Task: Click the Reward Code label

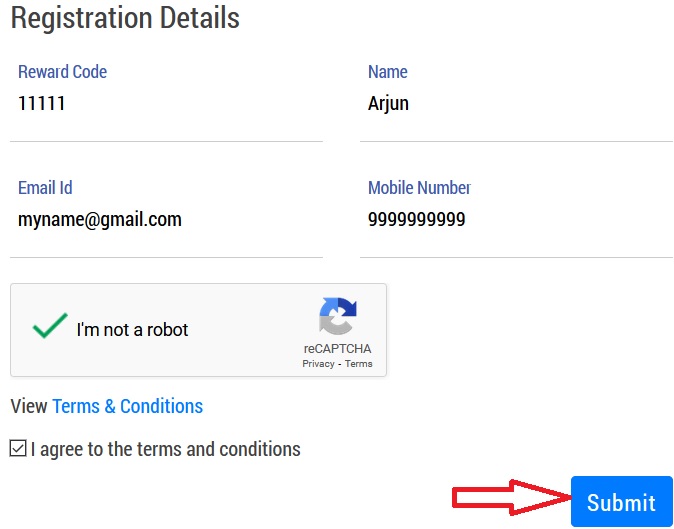Action: 62,72
